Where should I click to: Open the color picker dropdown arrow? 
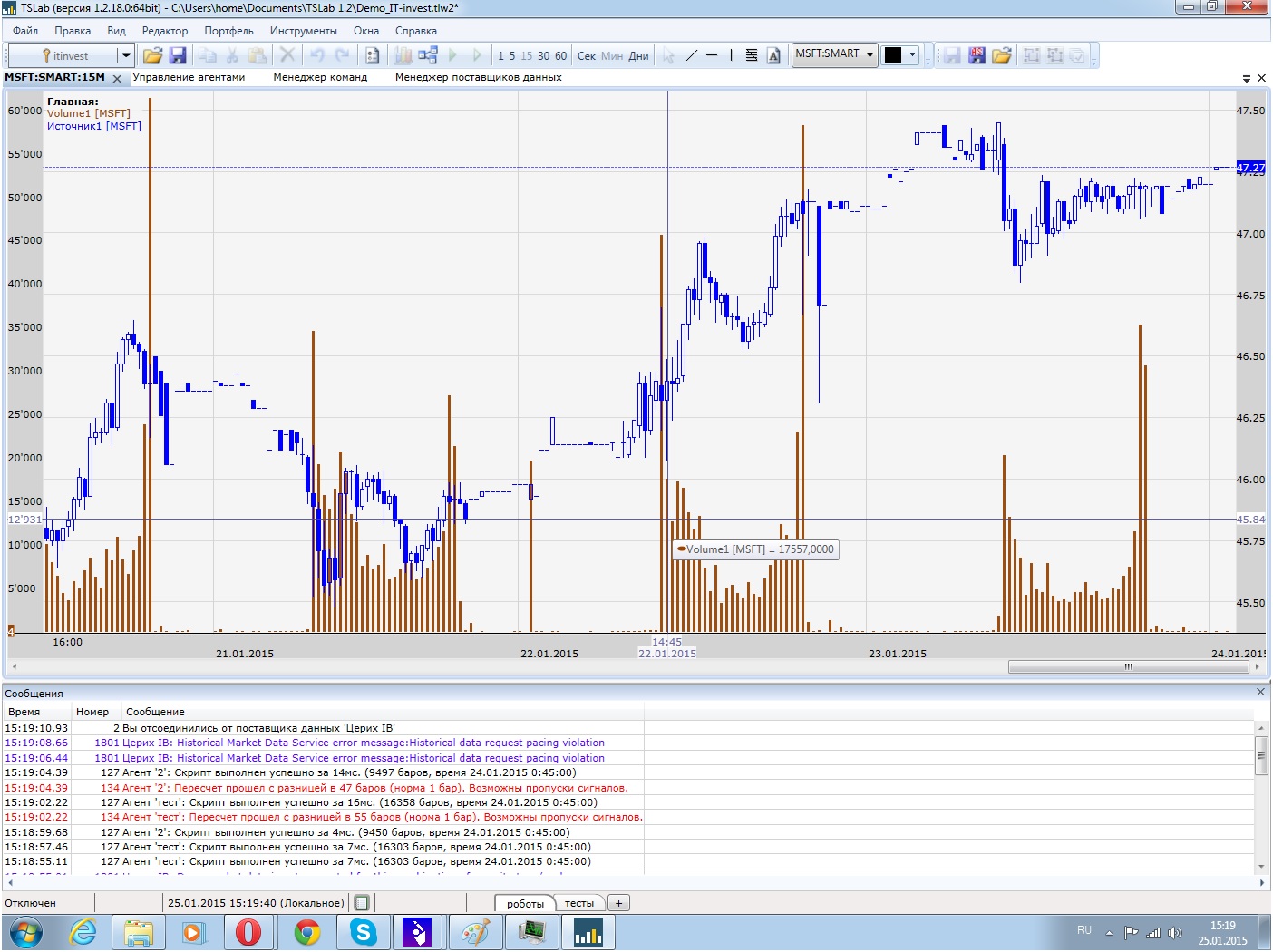pyautogui.click(x=912, y=55)
